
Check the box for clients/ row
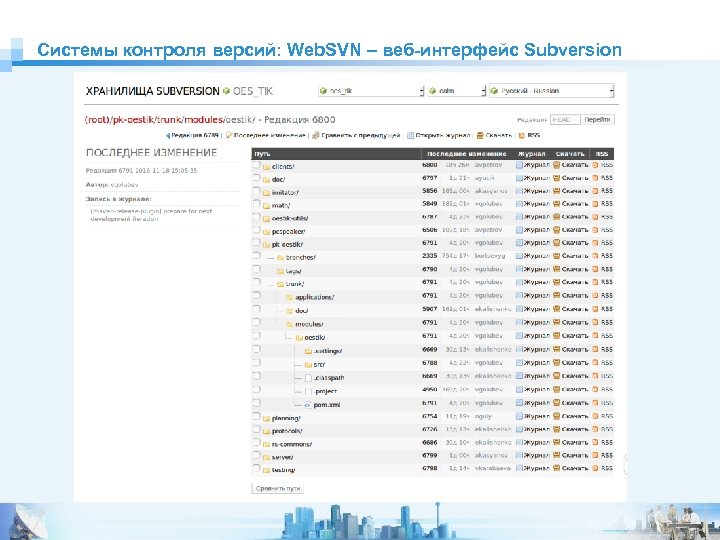click(257, 165)
